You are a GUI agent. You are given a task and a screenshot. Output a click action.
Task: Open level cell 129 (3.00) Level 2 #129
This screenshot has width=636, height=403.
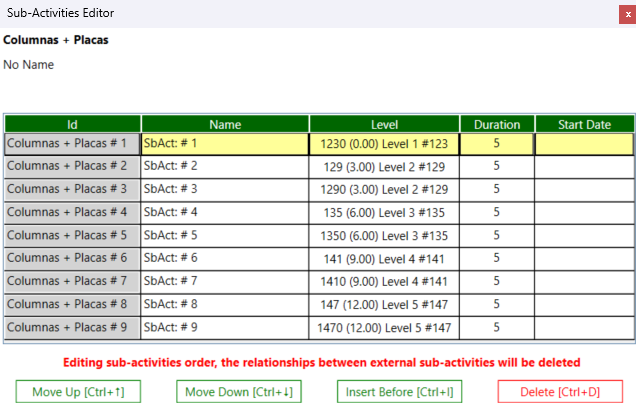click(x=384, y=166)
